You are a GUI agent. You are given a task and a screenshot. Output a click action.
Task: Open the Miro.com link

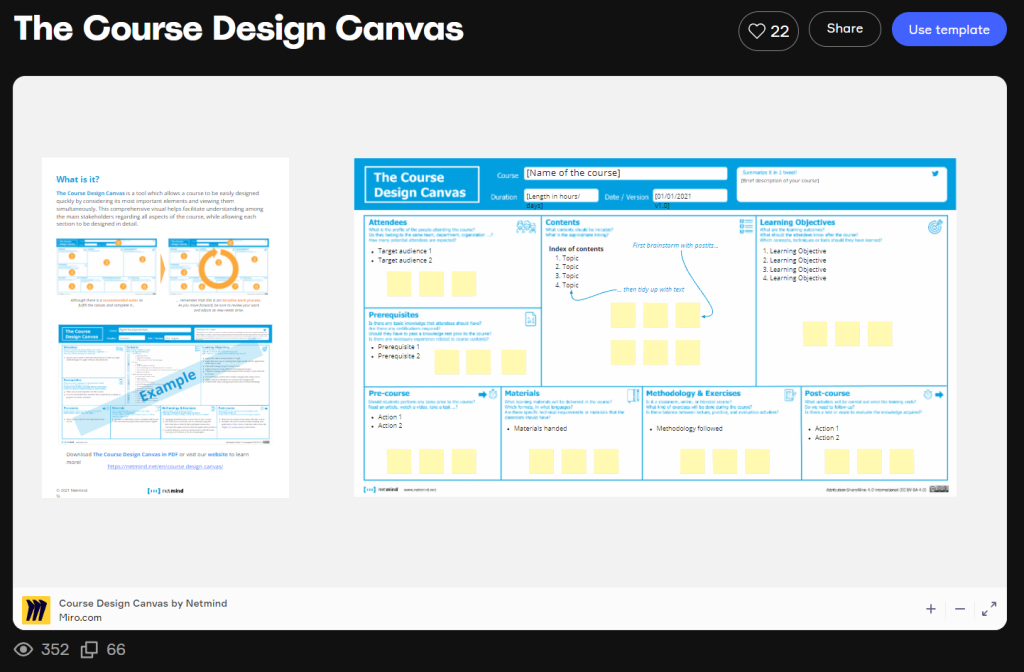tap(80, 618)
